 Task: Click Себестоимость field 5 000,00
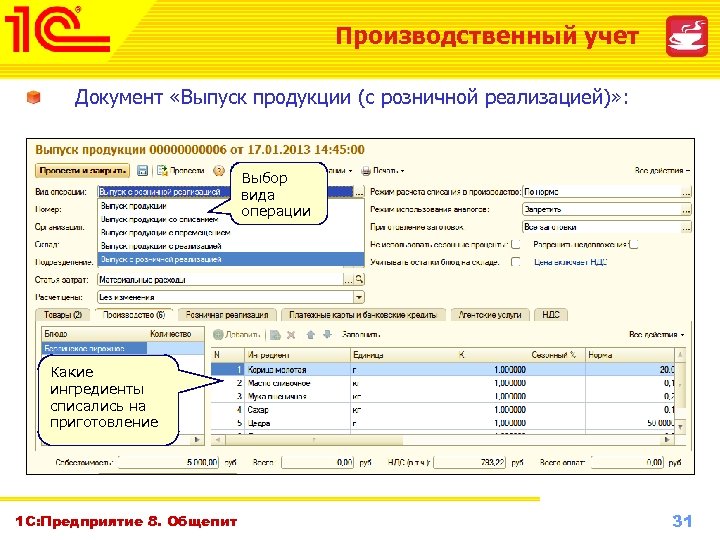click(x=169, y=462)
